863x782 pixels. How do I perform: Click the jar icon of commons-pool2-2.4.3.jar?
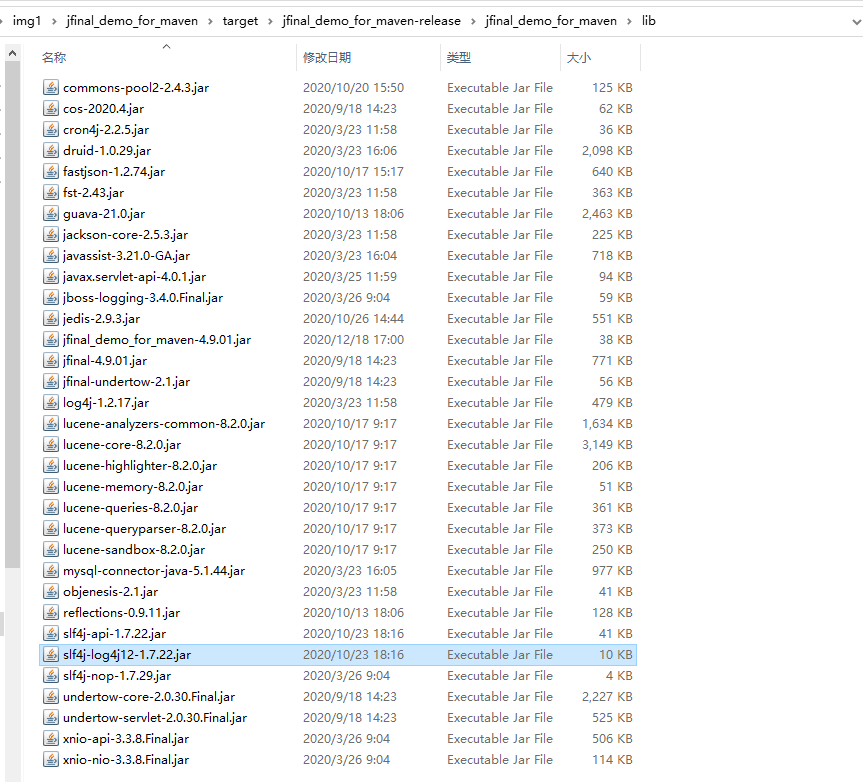click(51, 88)
